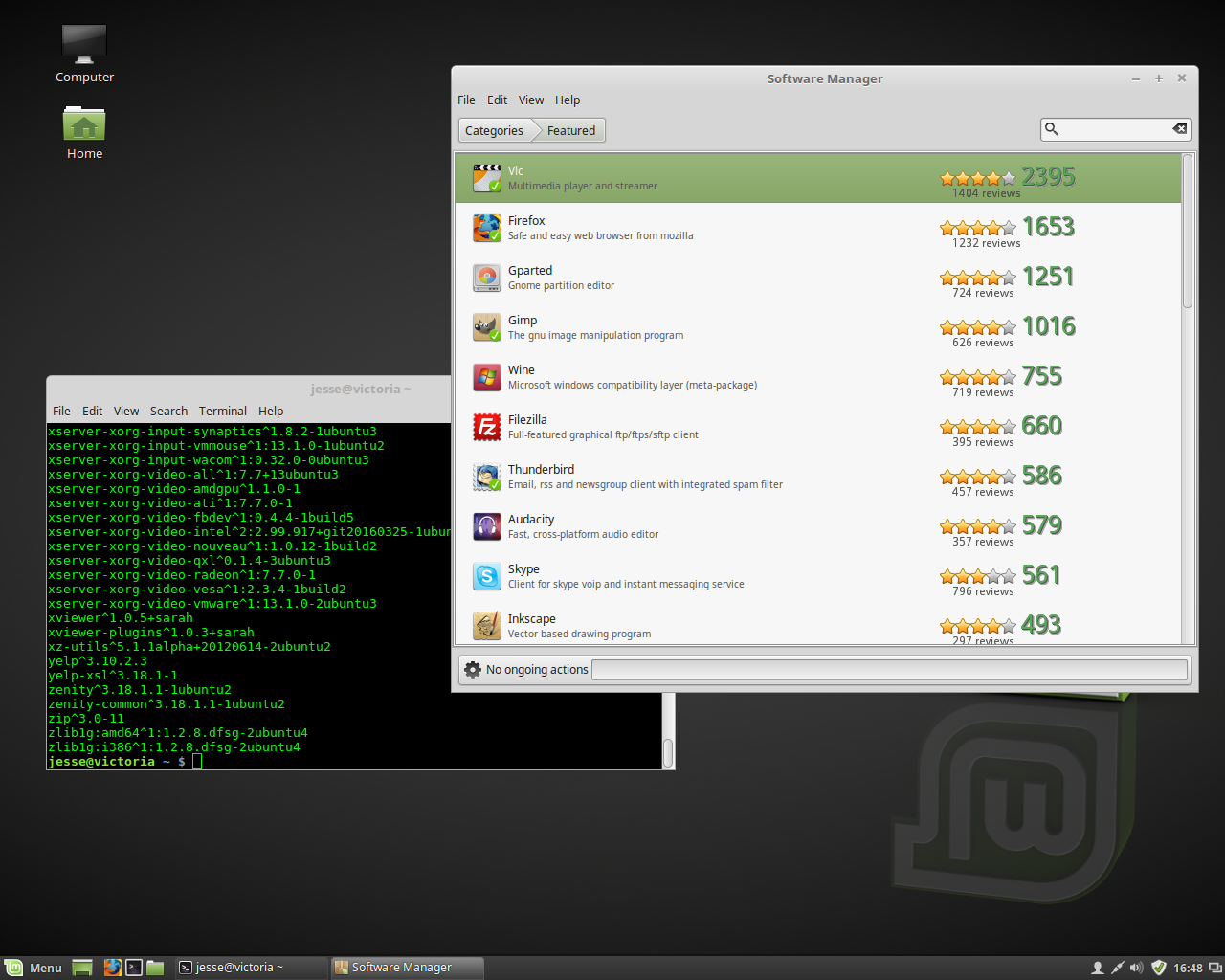Click the network tray icon
Viewport: 1225px width, 980px height.
click(1117, 968)
